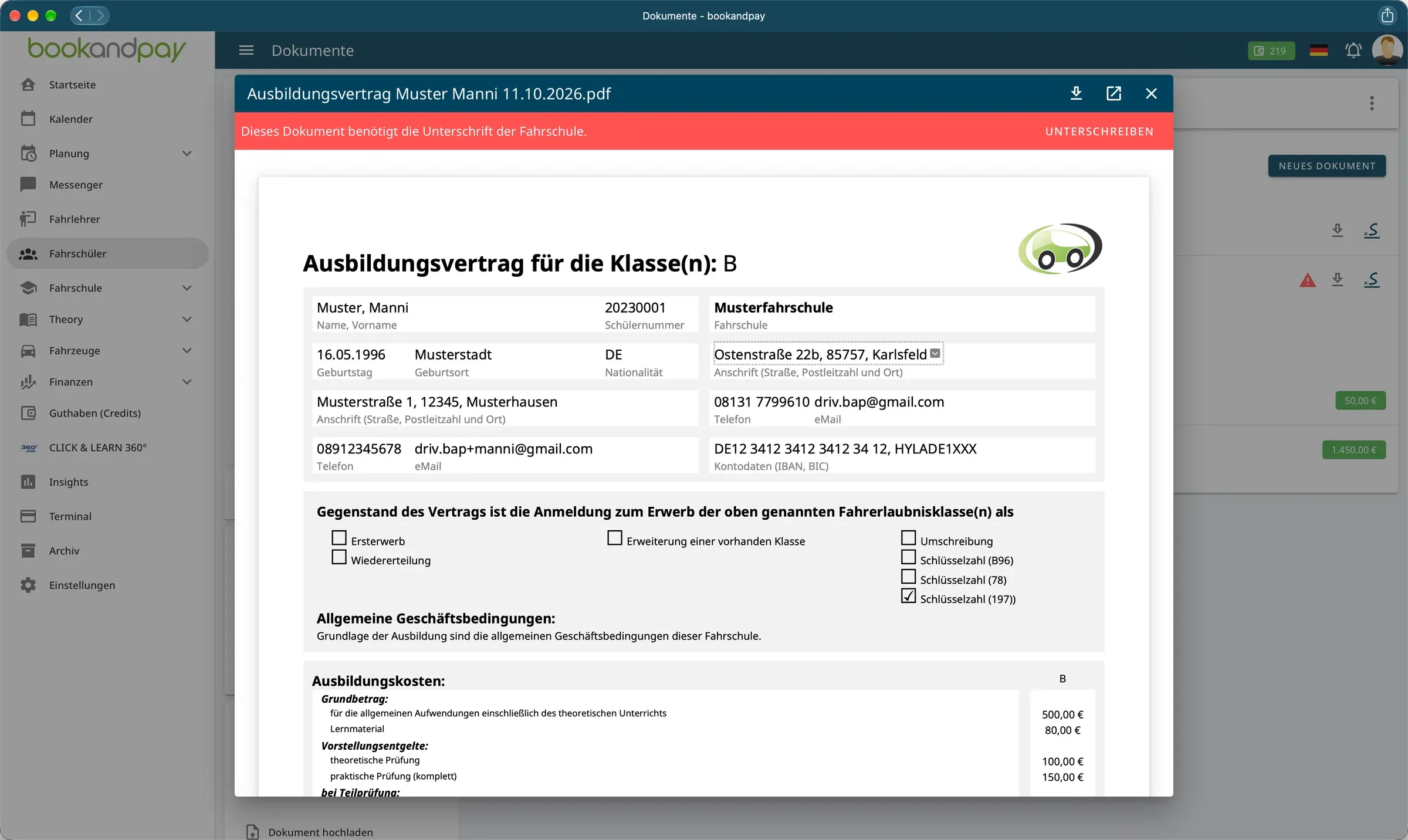Expand the Fahrschule submenu chevron
This screenshot has width=1408, height=840.
click(x=187, y=288)
